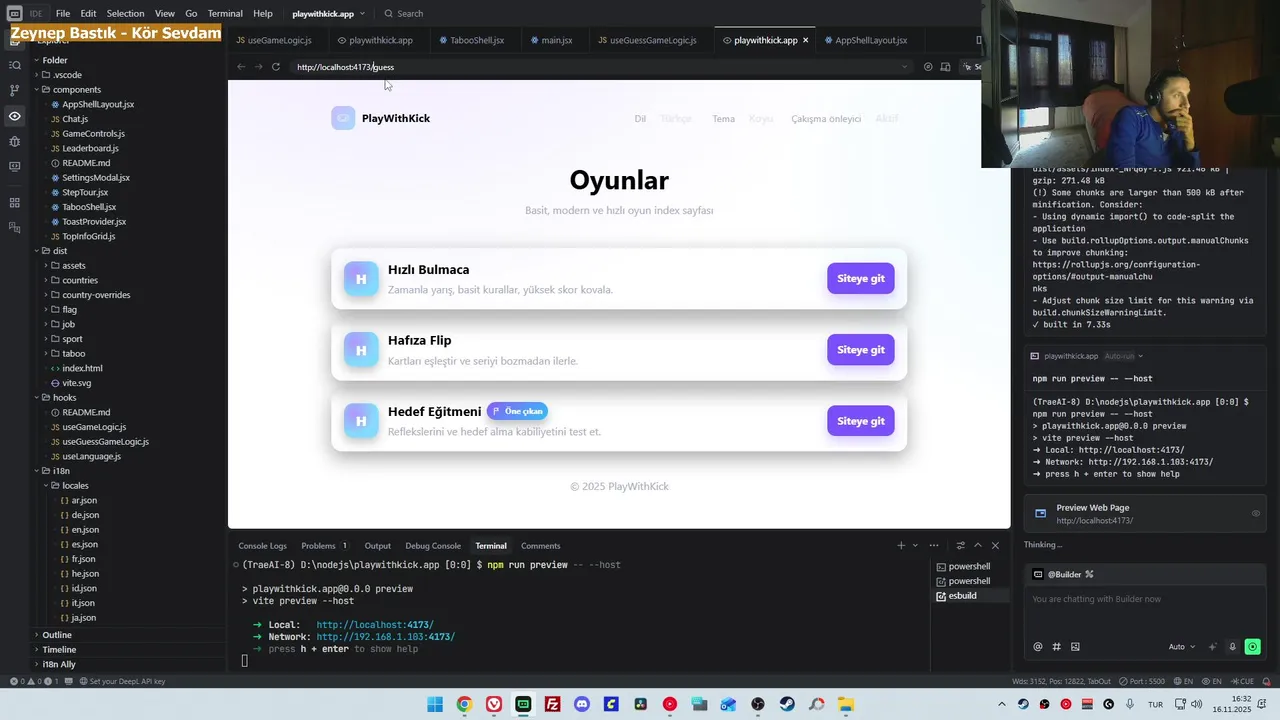Expand the Timeline section
Image resolution: width=1280 pixels, height=720 pixels.
[x=59, y=650]
